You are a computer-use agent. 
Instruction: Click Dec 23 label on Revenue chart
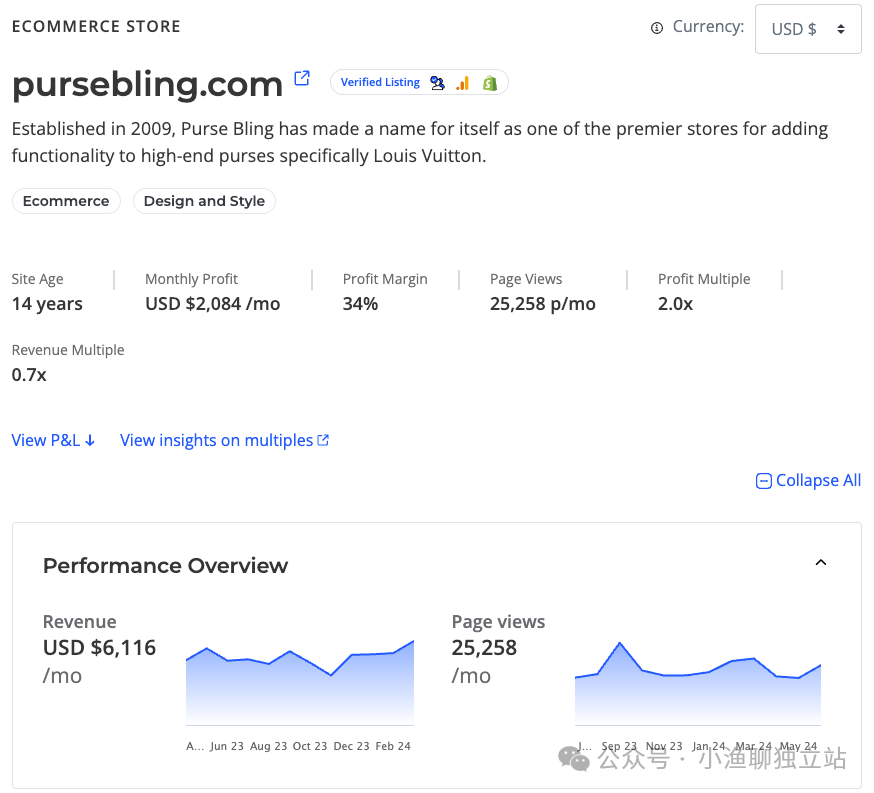(351, 746)
